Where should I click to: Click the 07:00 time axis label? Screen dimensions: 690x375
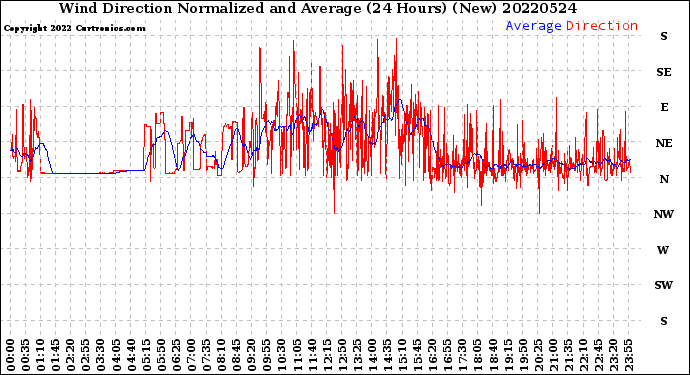click(x=191, y=355)
